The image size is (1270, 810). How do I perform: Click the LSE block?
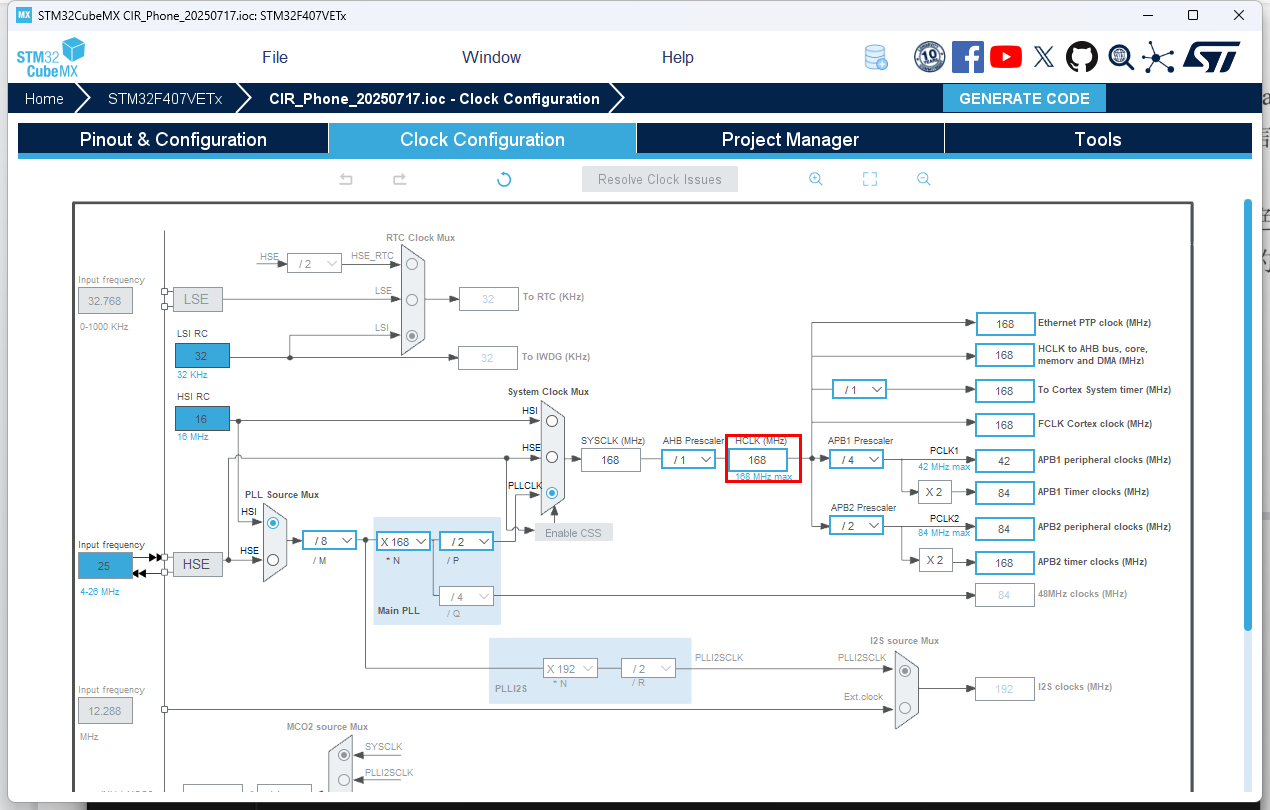click(196, 299)
